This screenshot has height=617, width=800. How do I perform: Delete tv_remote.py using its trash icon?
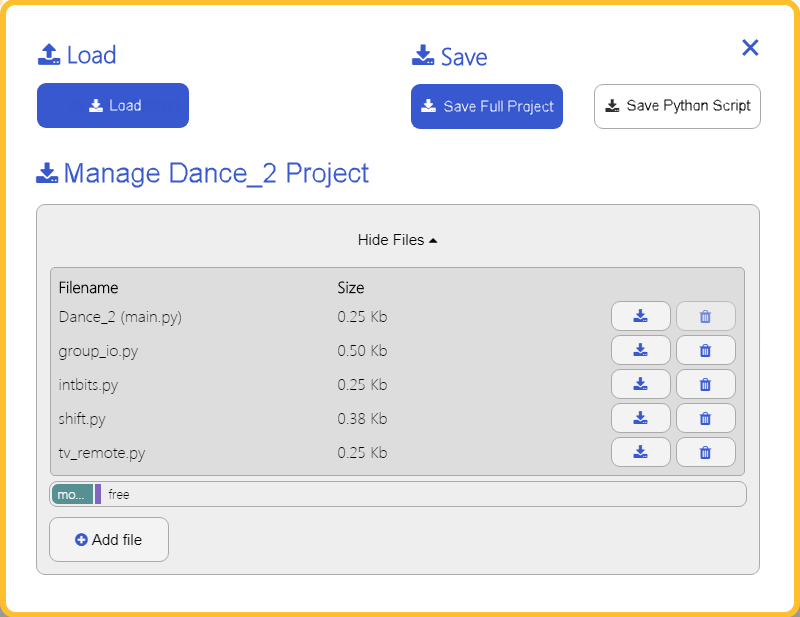pyautogui.click(x=706, y=452)
